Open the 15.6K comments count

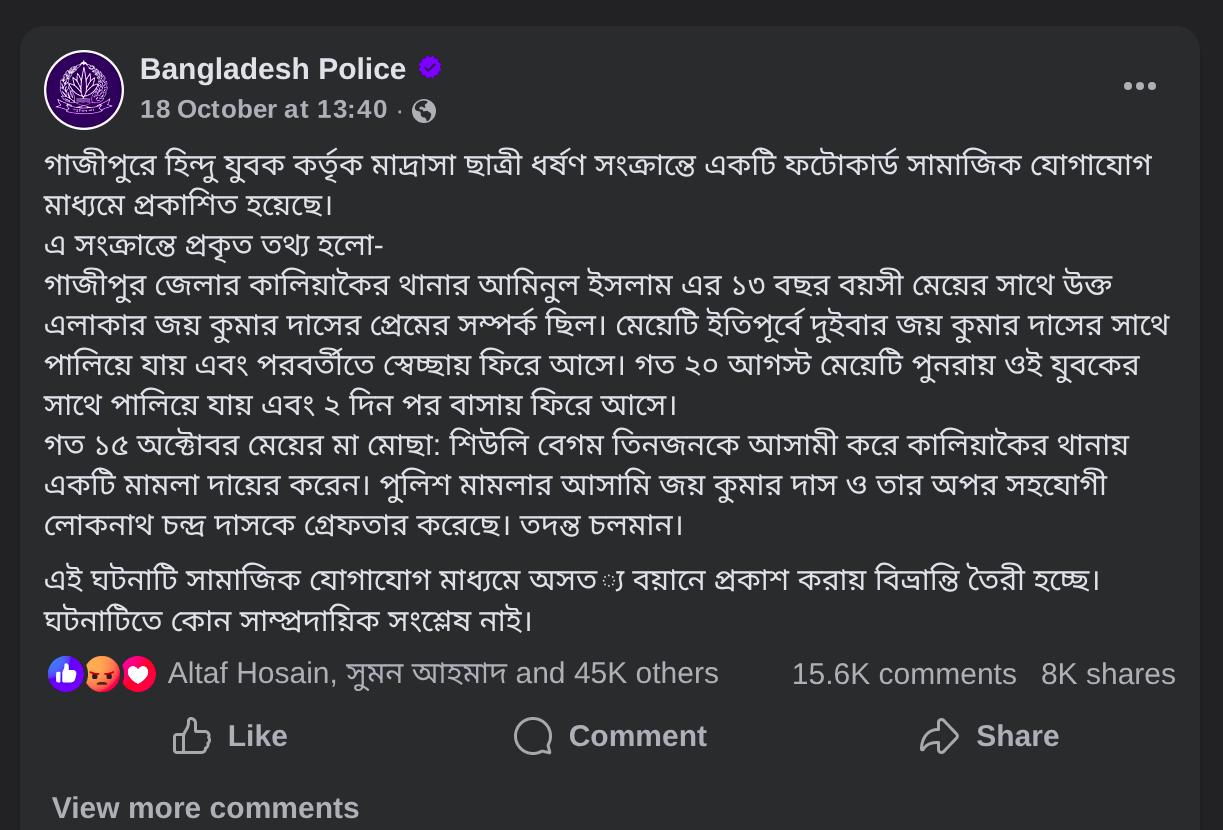(904, 674)
